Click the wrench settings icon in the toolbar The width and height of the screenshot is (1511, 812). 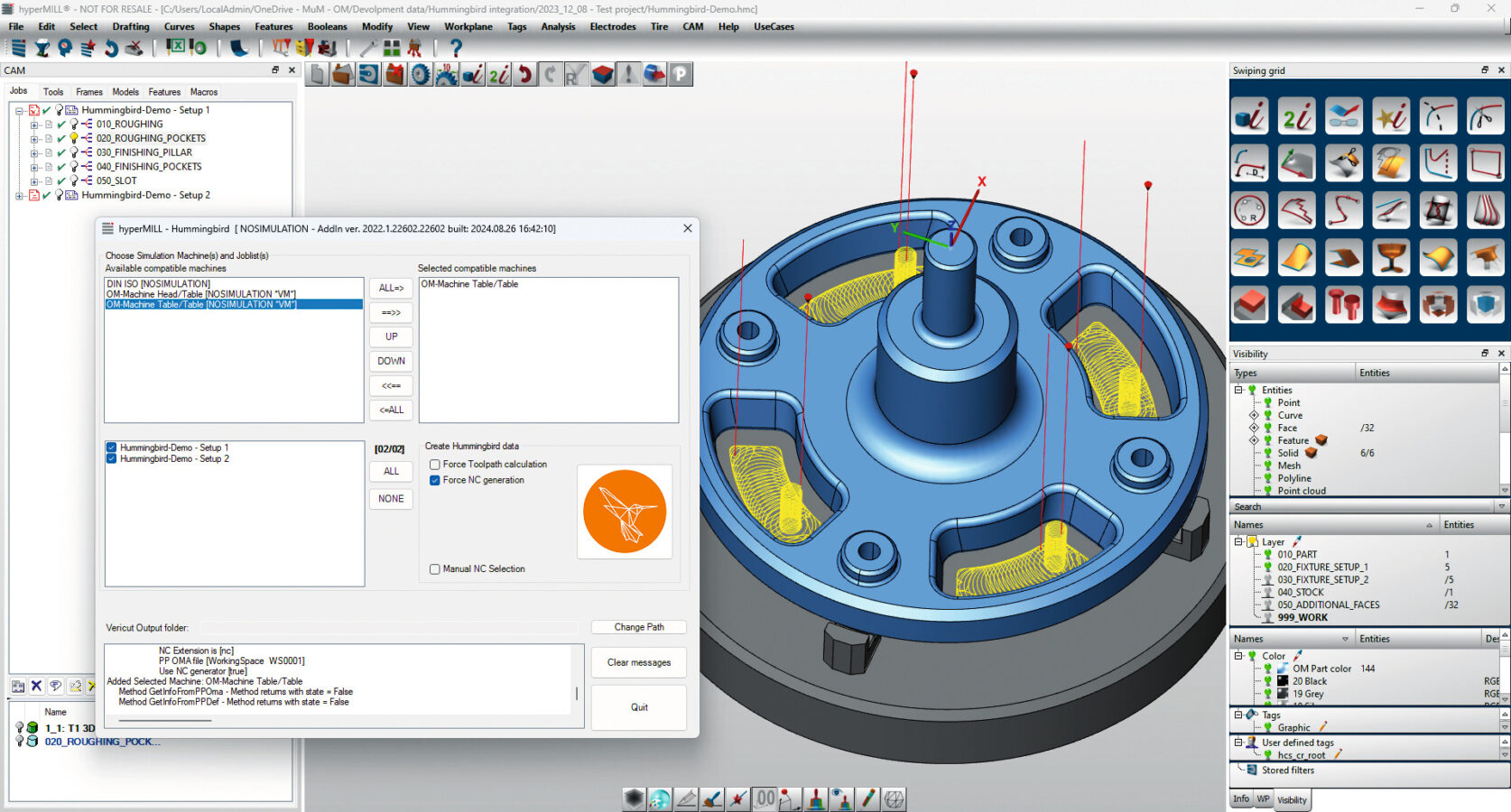tap(367, 50)
